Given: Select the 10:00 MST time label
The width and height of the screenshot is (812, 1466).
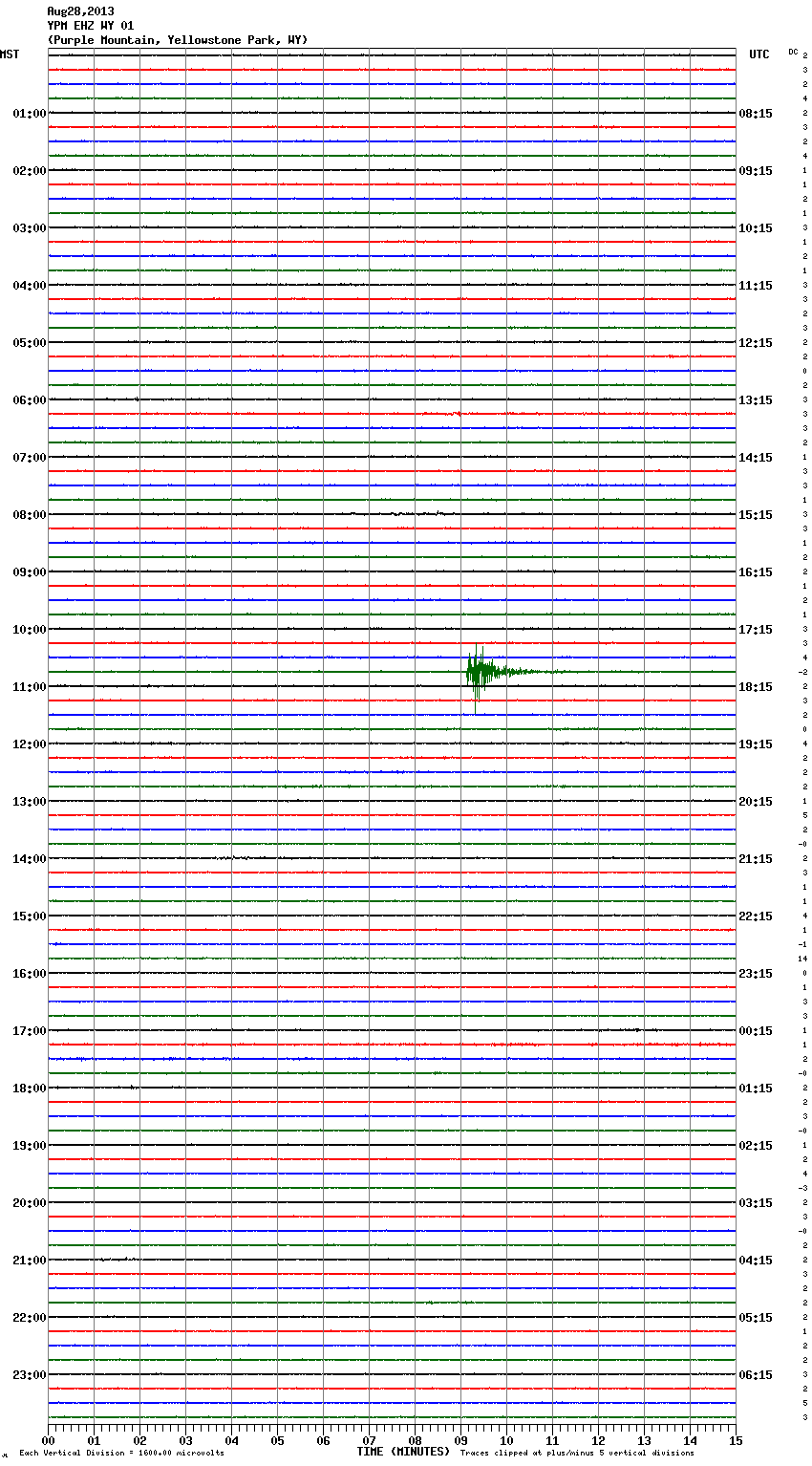Looking at the screenshot, I should (x=30, y=630).
